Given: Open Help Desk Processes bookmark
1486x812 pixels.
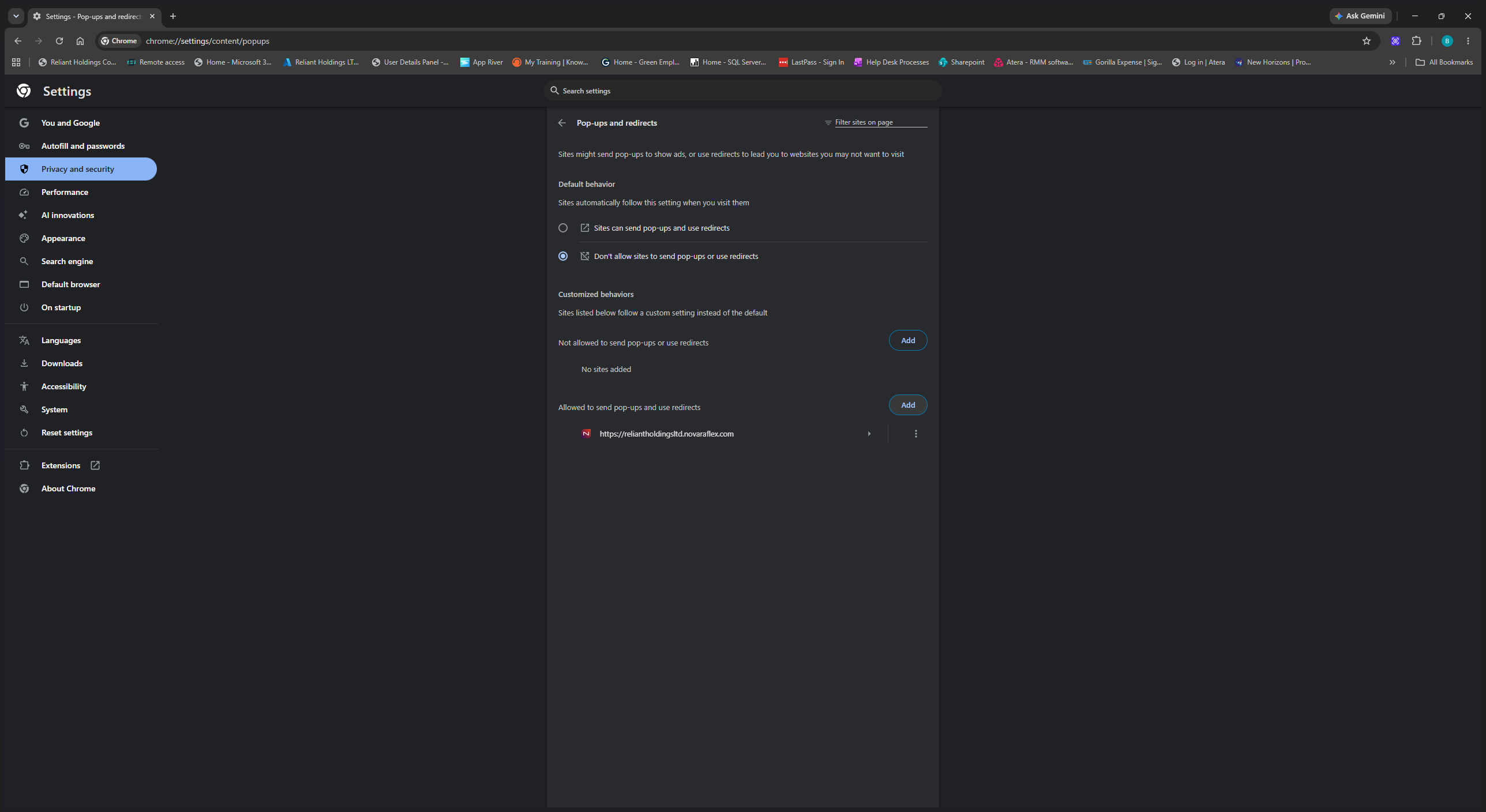Looking at the screenshot, I should (x=891, y=62).
